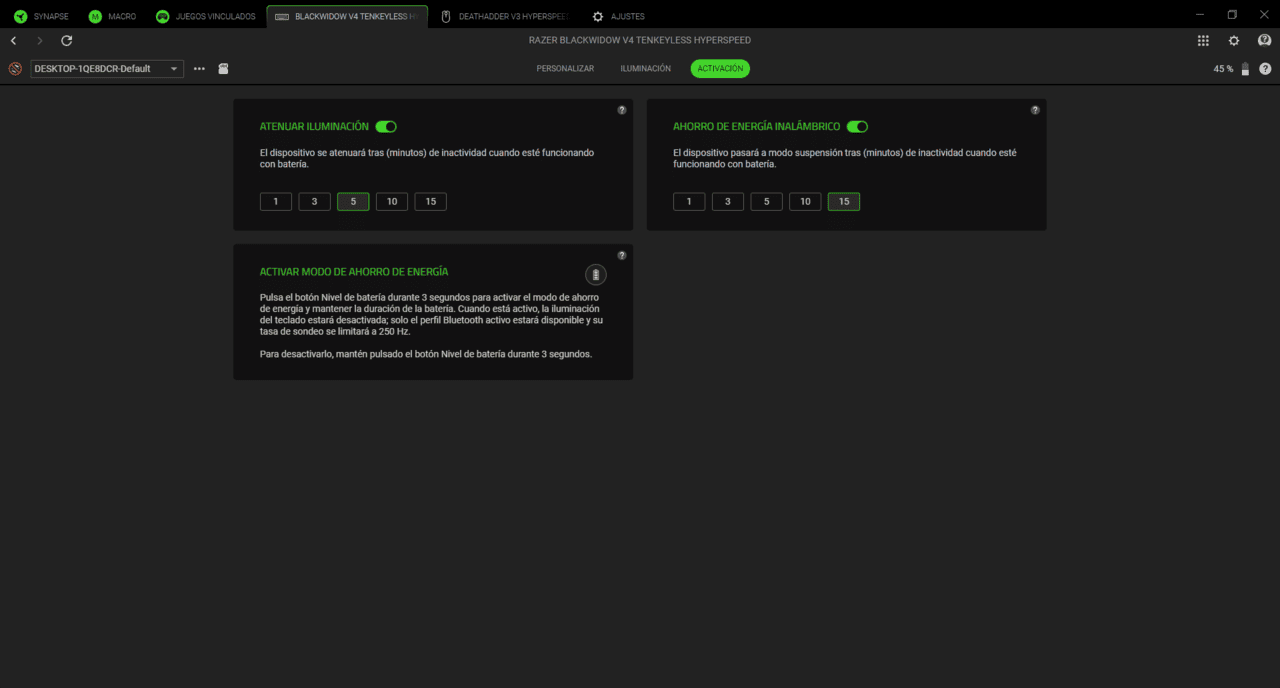Screen dimensions: 1280x688
Task: Select the BlackWidow V4 Tenkeyless tab
Action: (347, 16)
